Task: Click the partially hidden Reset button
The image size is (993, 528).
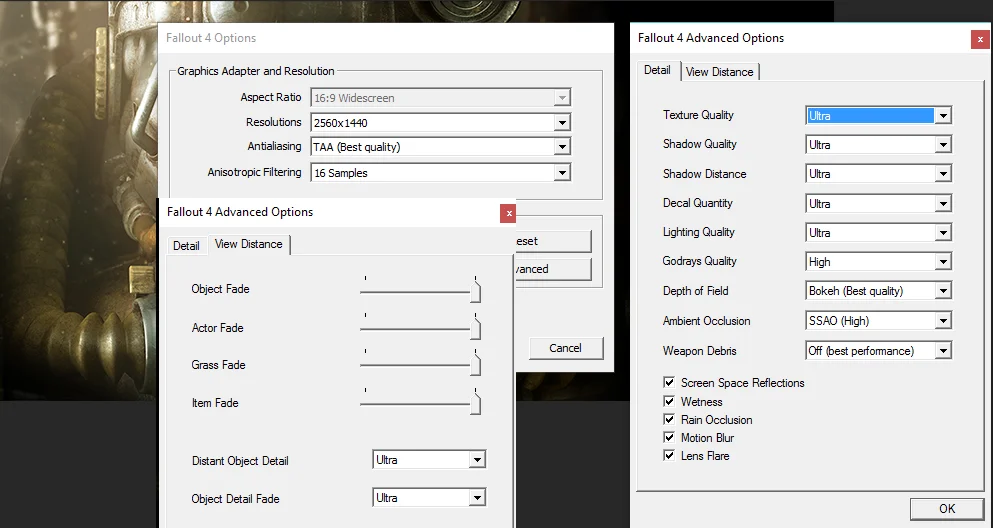Action: click(553, 241)
